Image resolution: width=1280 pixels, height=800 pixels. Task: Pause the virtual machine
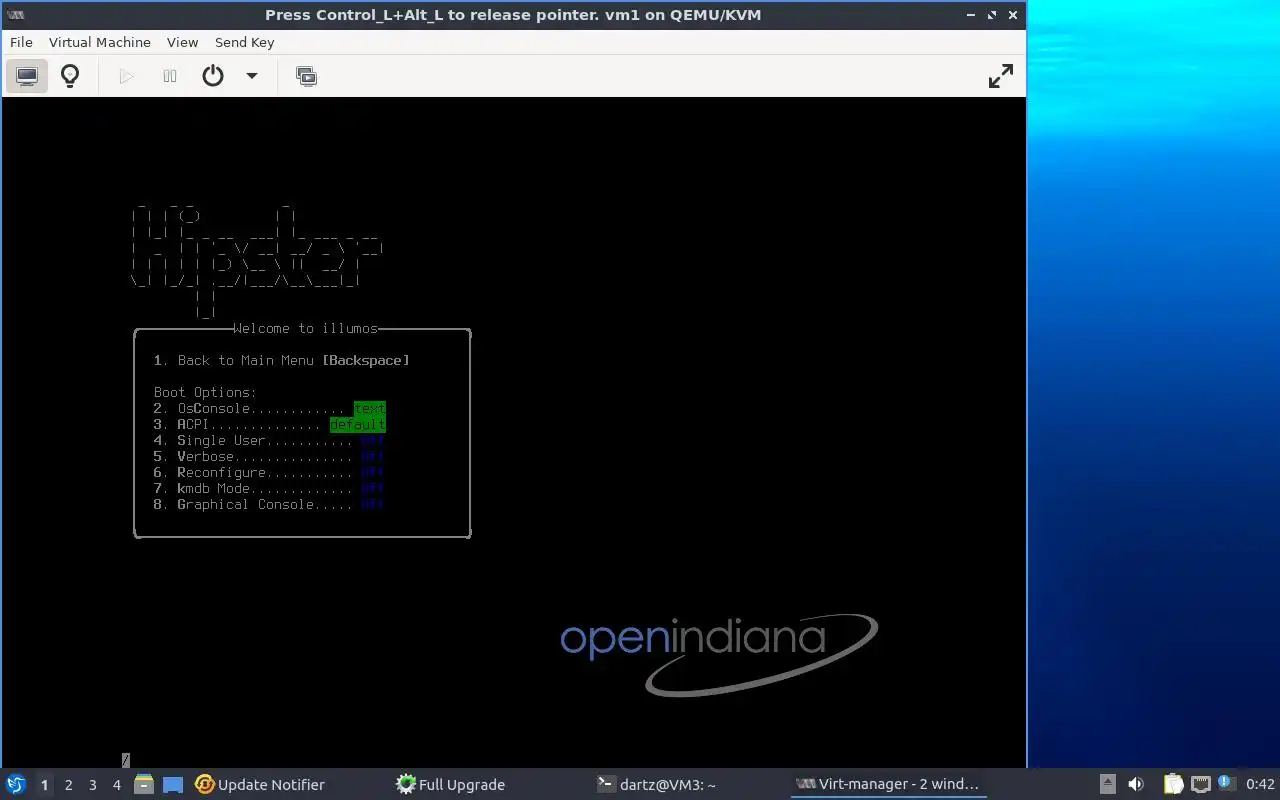tap(170, 76)
